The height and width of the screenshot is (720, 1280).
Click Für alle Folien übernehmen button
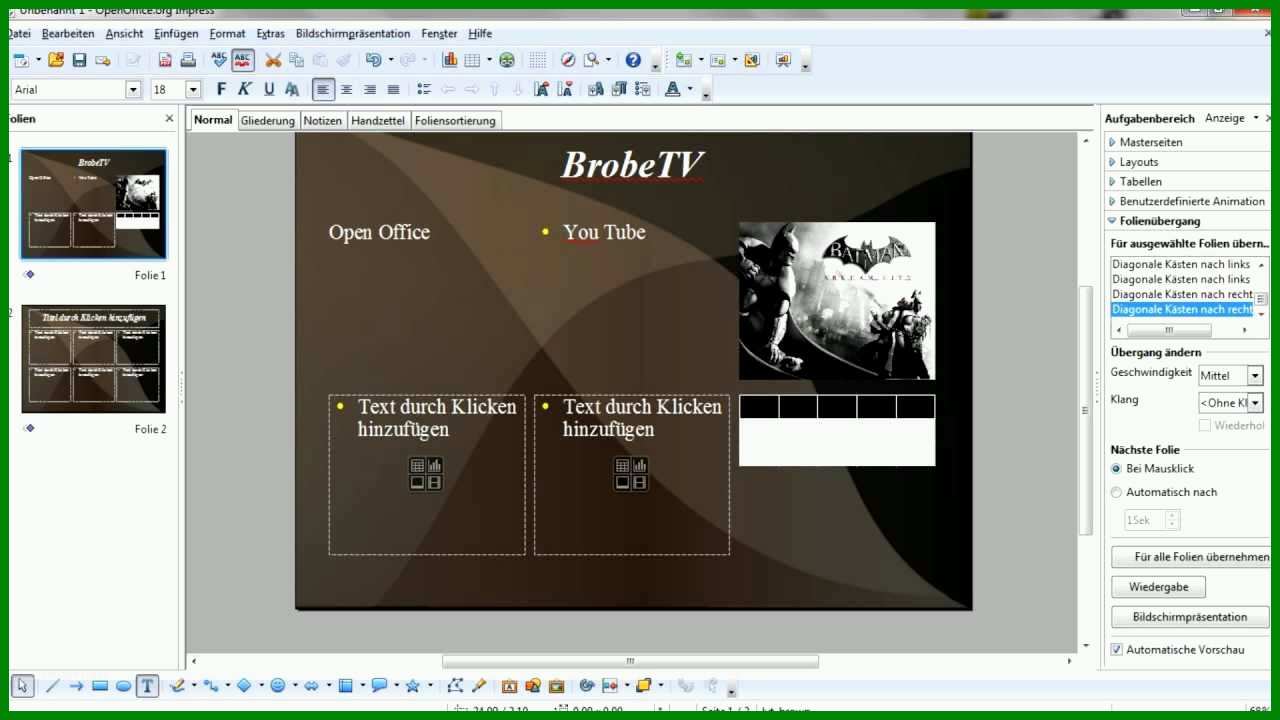[x=1190, y=557]
